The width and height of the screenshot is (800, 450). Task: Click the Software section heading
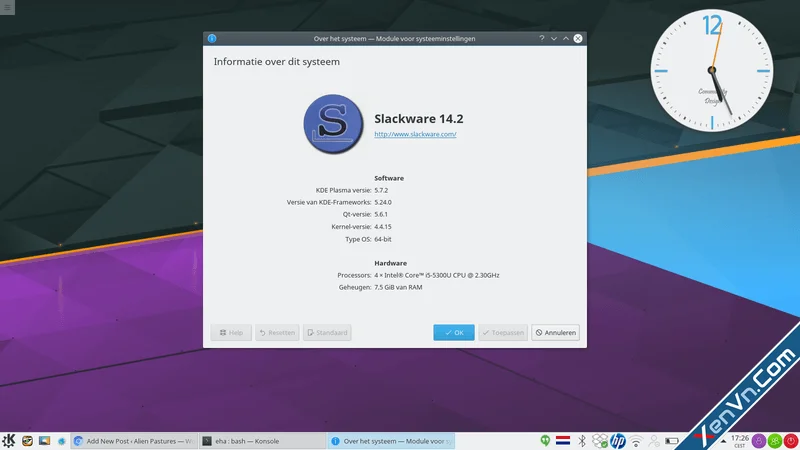[x=389, y=178]
